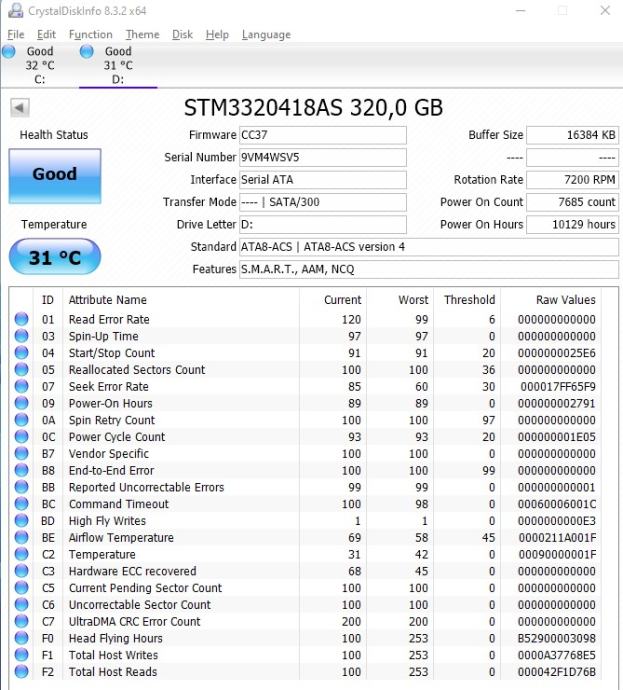
Task: Click status orb of Power Cycle Count row
Action: point(21,436)
